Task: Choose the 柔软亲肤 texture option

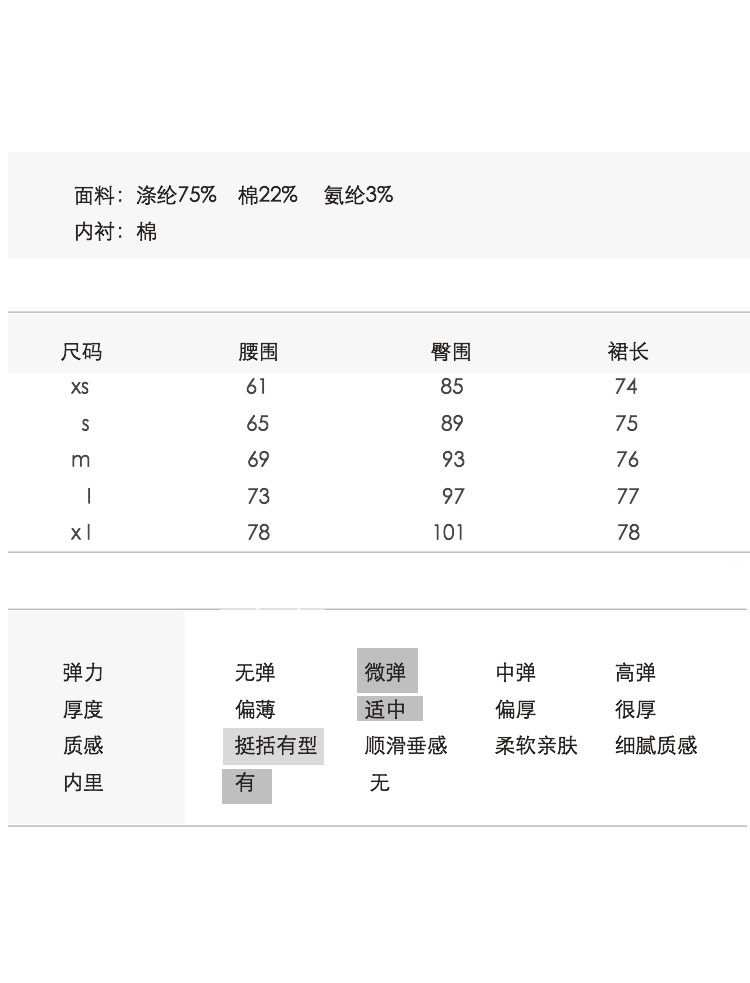Action: pos(536,746)
